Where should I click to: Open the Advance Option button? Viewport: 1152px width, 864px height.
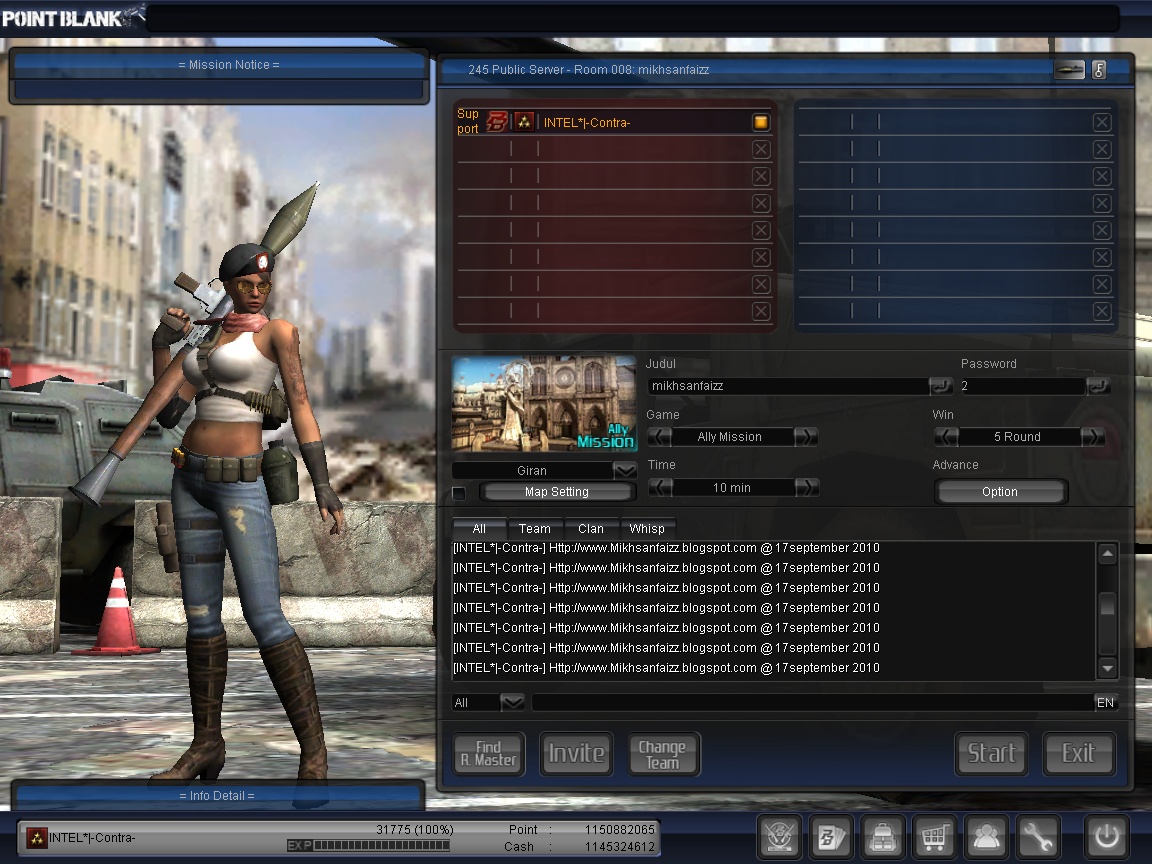pyautogui.click(x=1000, y=492)
